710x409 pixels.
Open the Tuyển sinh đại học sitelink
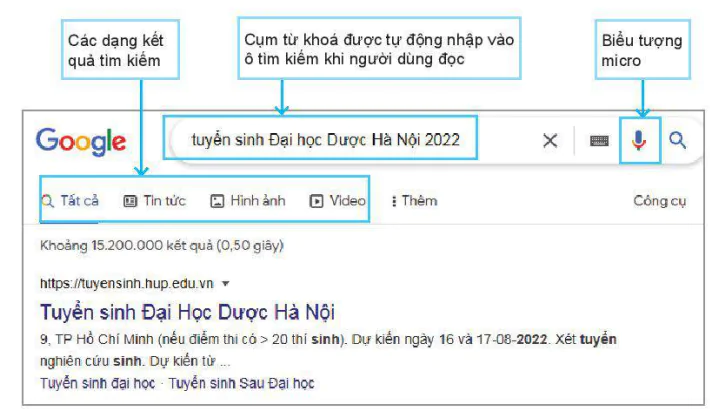[x=97, y=383]
